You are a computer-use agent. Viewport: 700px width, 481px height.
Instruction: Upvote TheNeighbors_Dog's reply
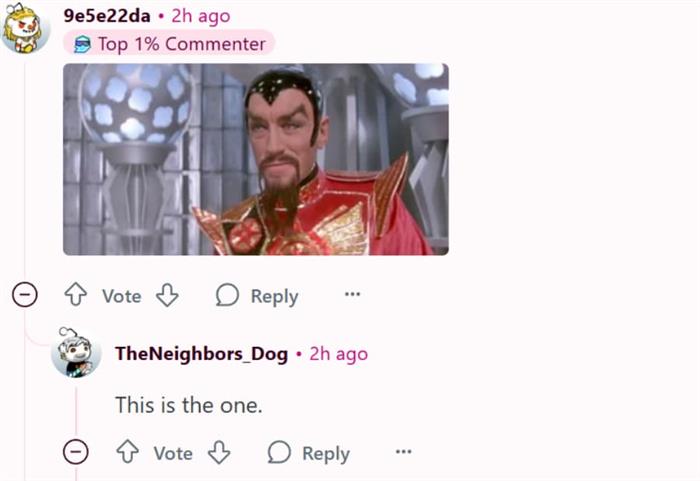(x=128, y=452)
